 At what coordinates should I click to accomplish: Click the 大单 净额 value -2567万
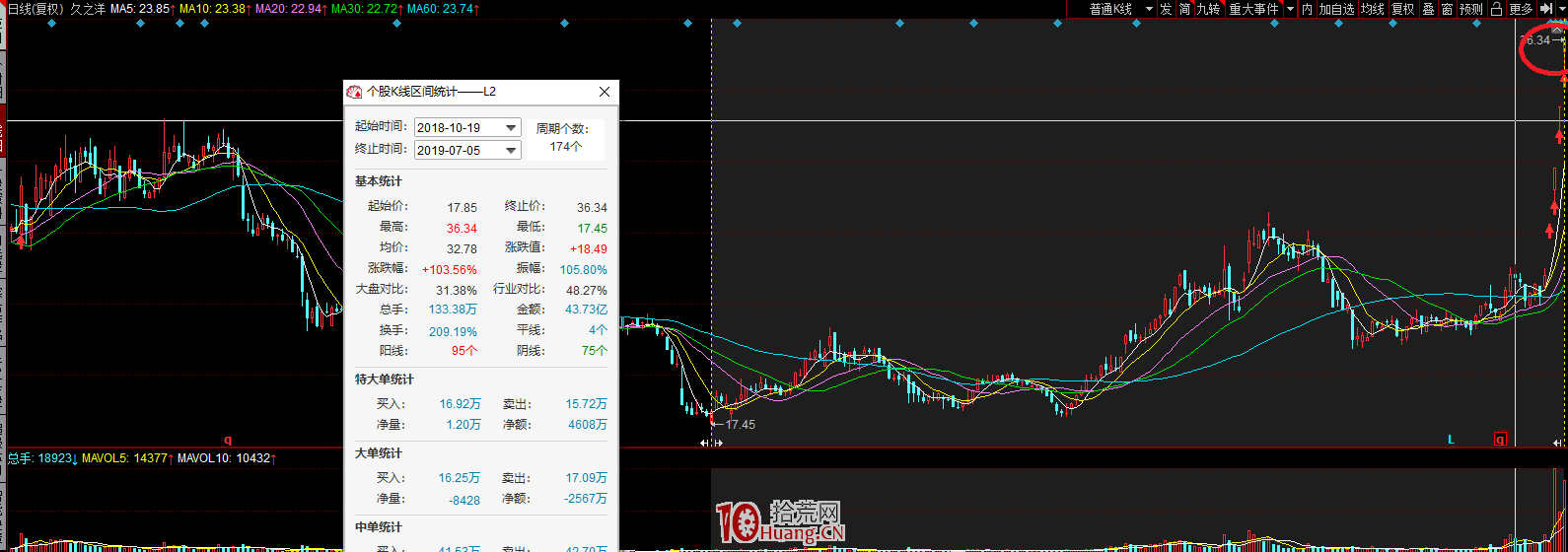[x=586, y=499]
